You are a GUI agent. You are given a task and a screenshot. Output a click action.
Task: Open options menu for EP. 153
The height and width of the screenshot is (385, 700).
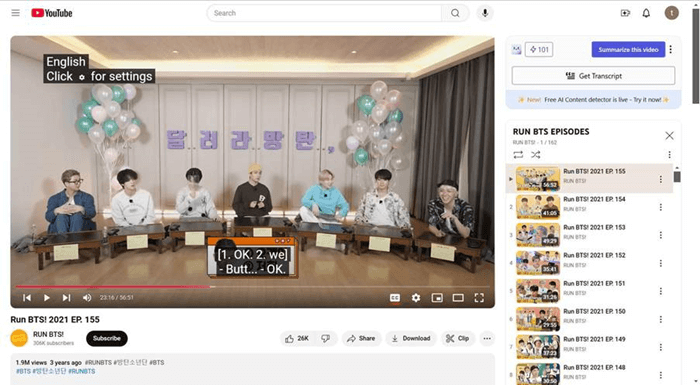(x=661, y=235)
